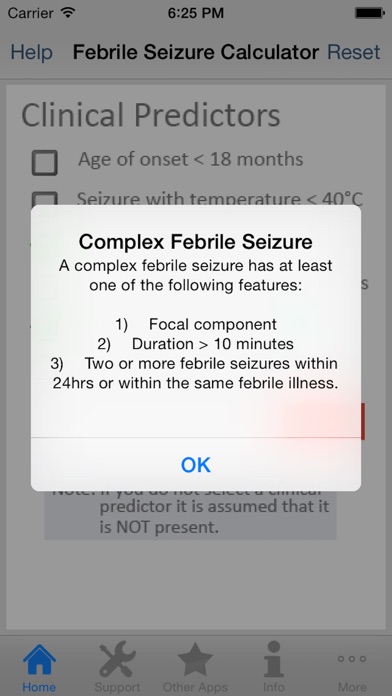
Task: Tap the More three-dots icon
Action: click(352, 659)
